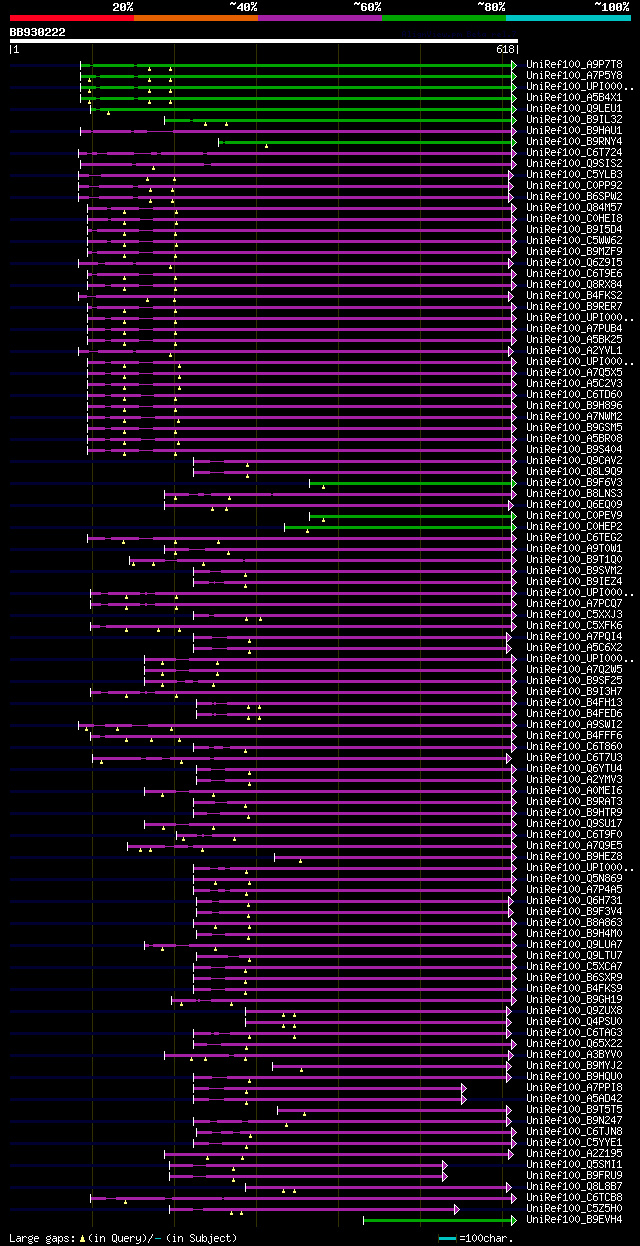Open hit UniRef100_B4FH13
Screen dimensions: 640x1246
574,703
